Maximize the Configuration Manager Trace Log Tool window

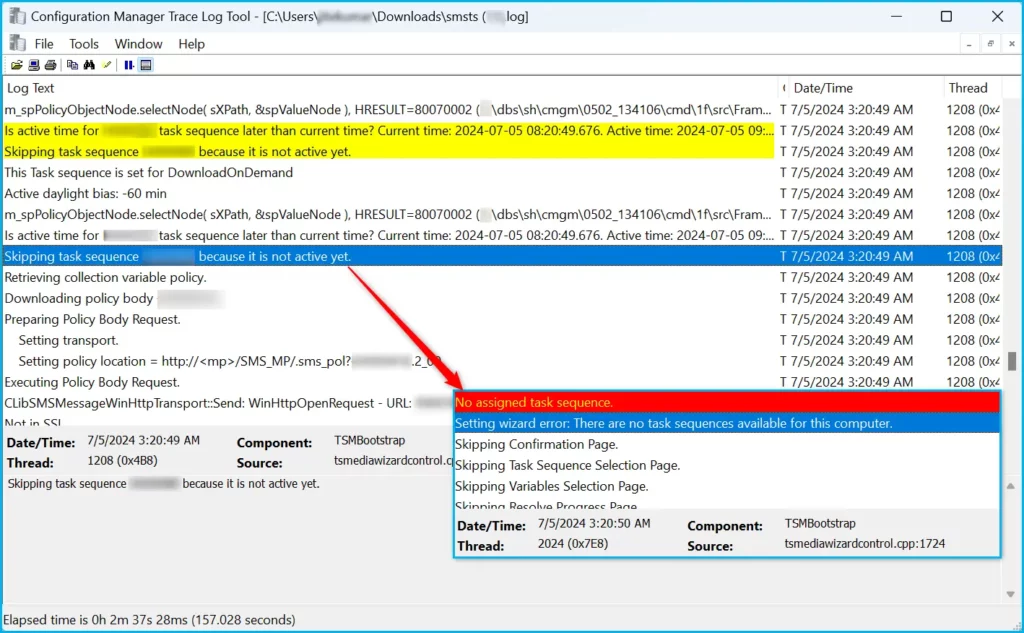click(946, 16)
